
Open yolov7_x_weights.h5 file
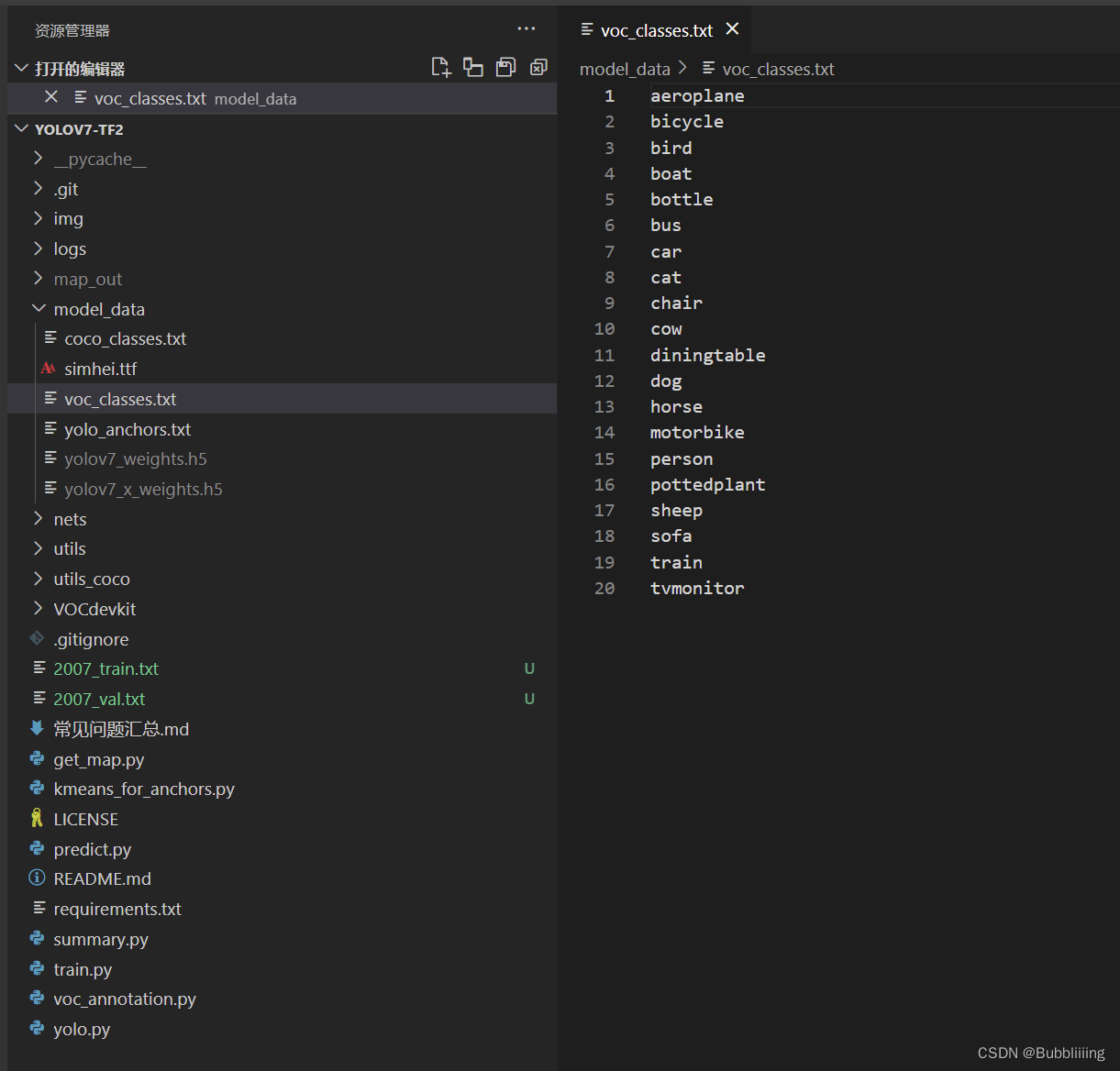point(282,489)
